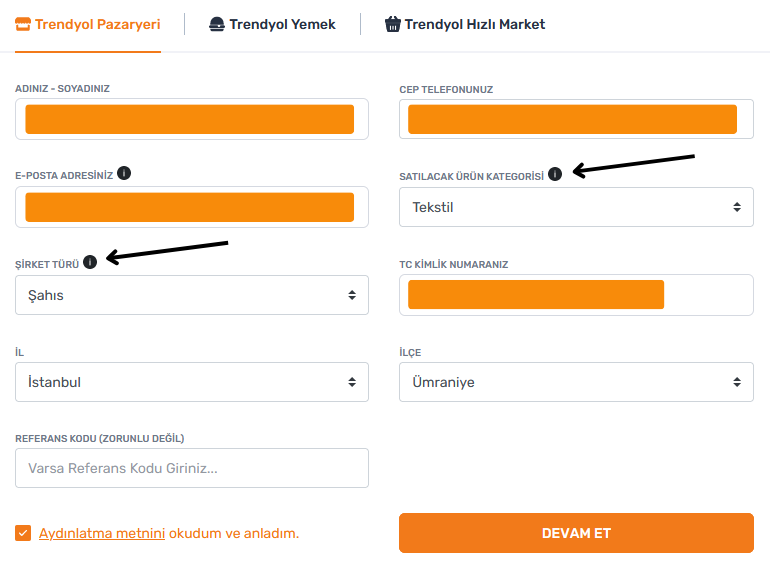Open the Satılacak Ürün Kategorisi dropdown showing Tekstil
The image size is (770, 568).
pos(576,207)
